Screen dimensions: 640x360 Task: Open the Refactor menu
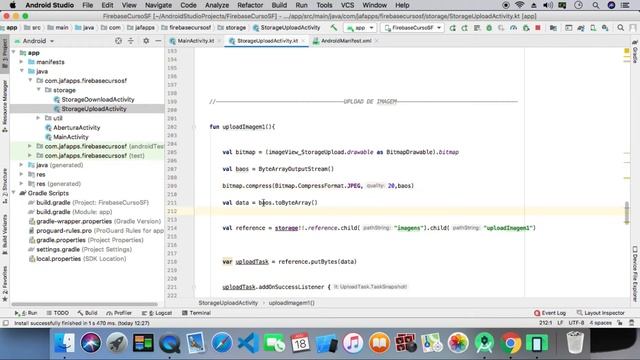click(x=250, y=5)
